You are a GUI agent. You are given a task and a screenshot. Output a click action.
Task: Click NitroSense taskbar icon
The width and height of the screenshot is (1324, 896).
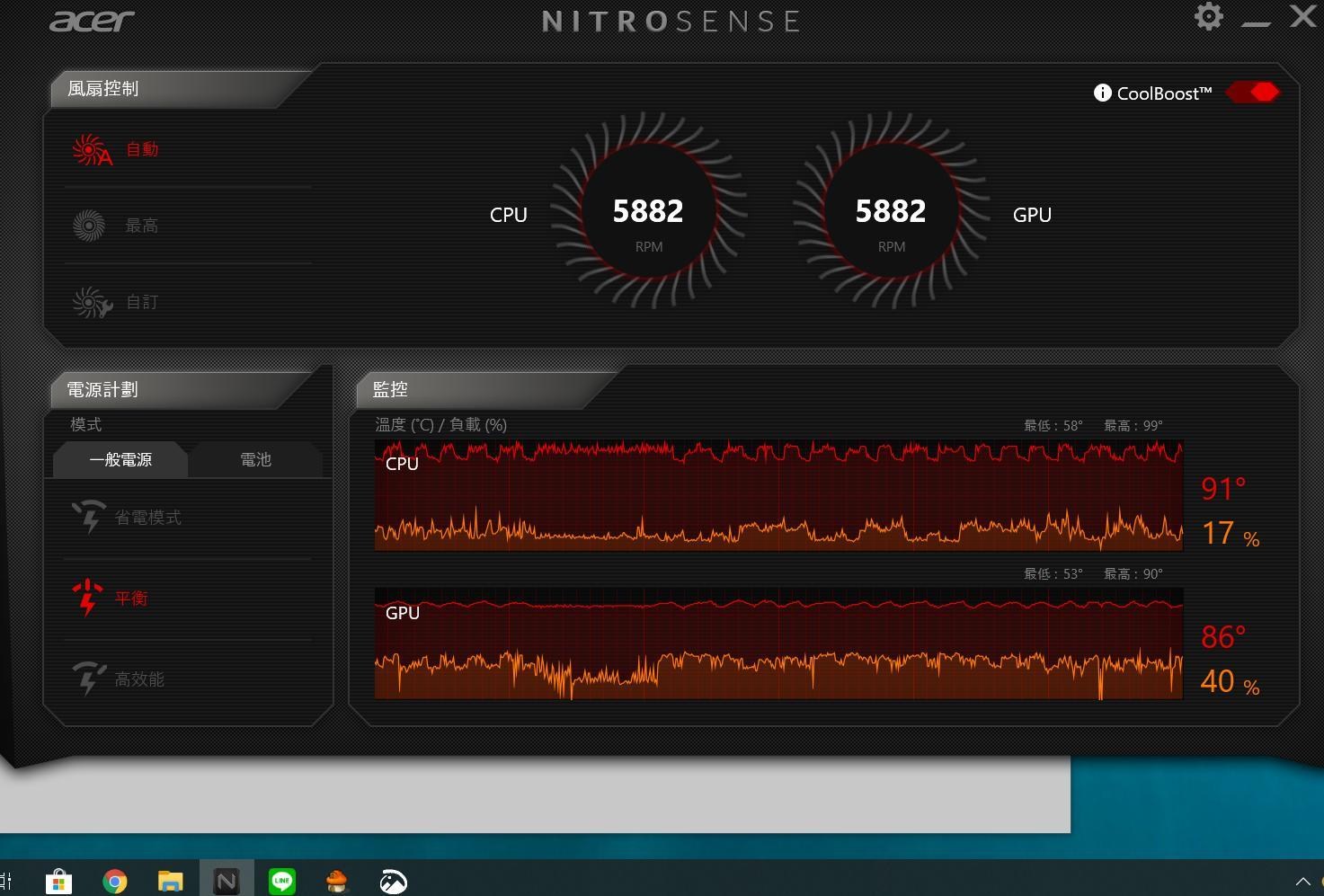(x=227, y=881)
